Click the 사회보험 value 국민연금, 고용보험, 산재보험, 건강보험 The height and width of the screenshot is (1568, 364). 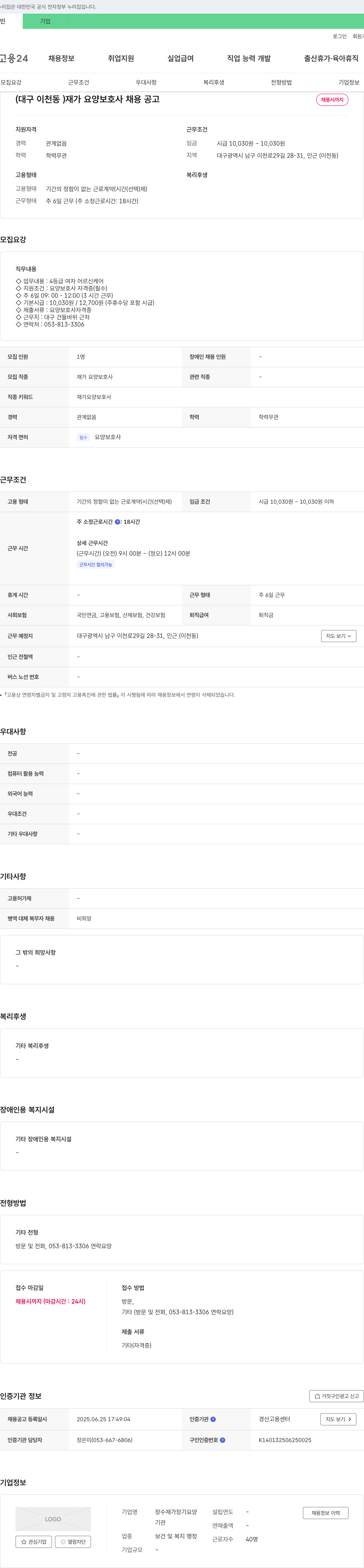point(121,615)
